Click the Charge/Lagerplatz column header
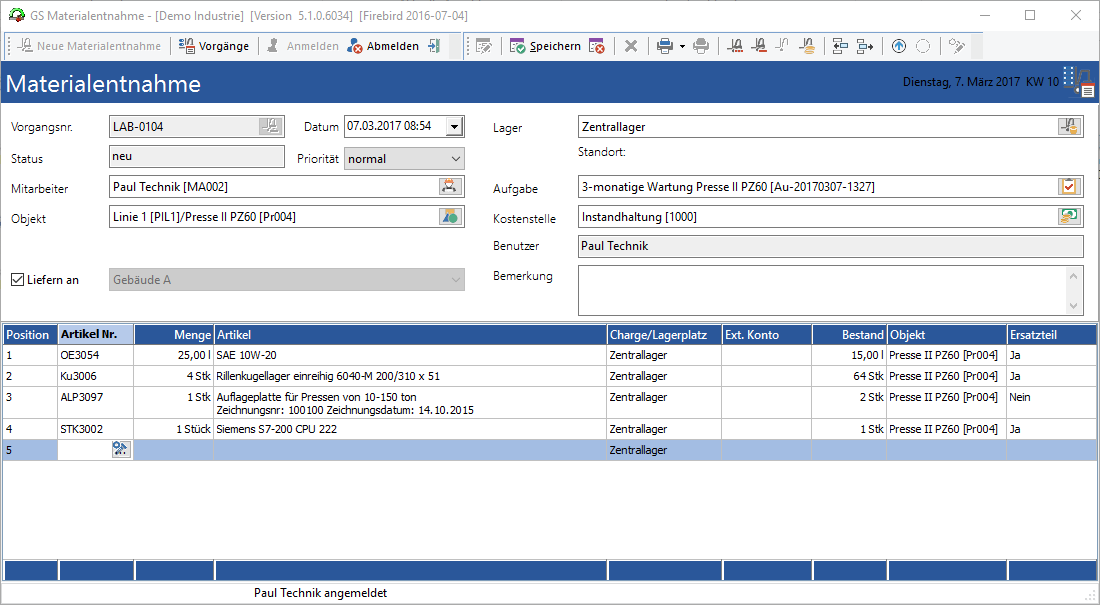The width and height of the screenshot is (1100, 605). 664,335
